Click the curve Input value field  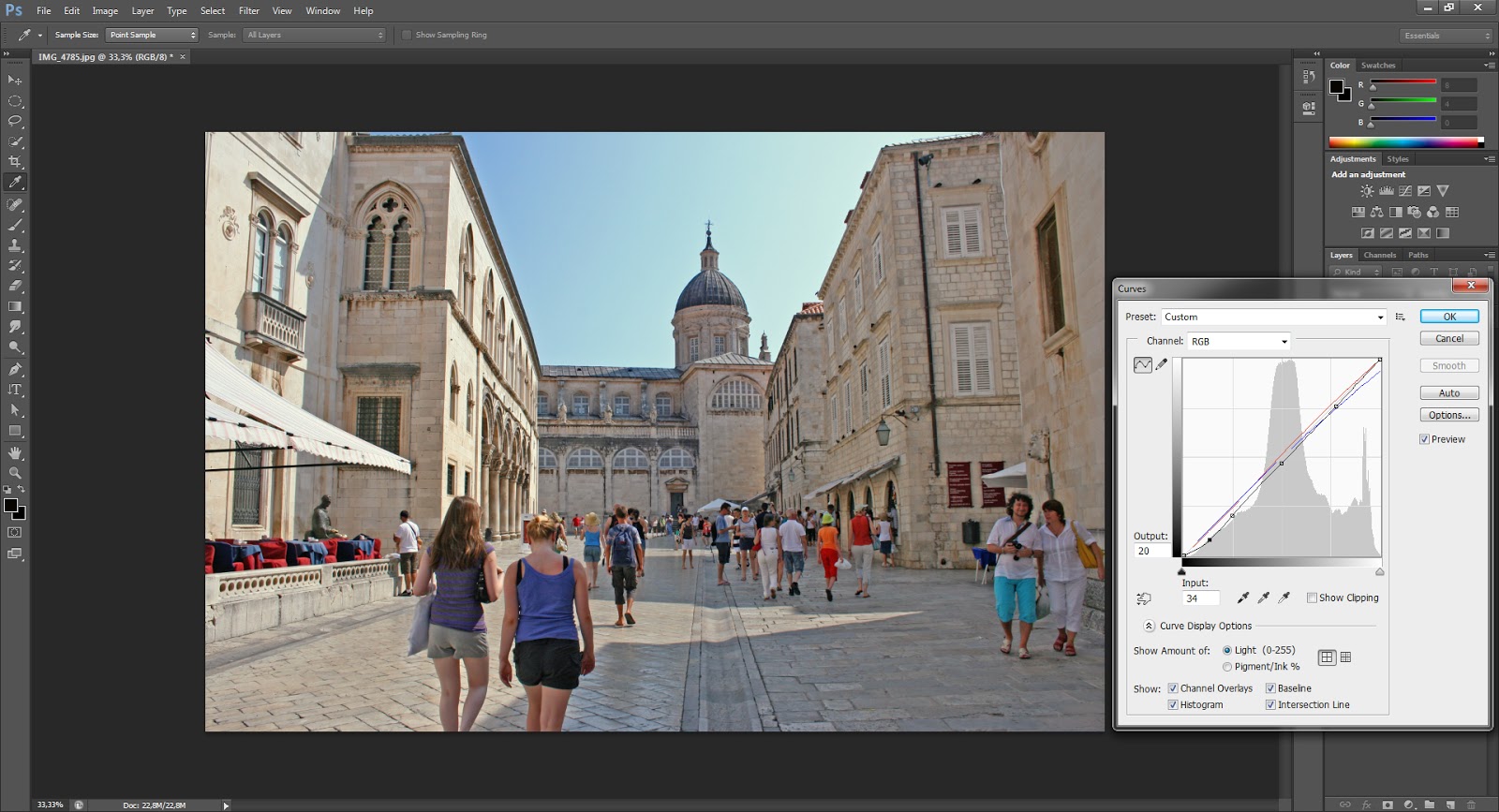(1201, 598)
